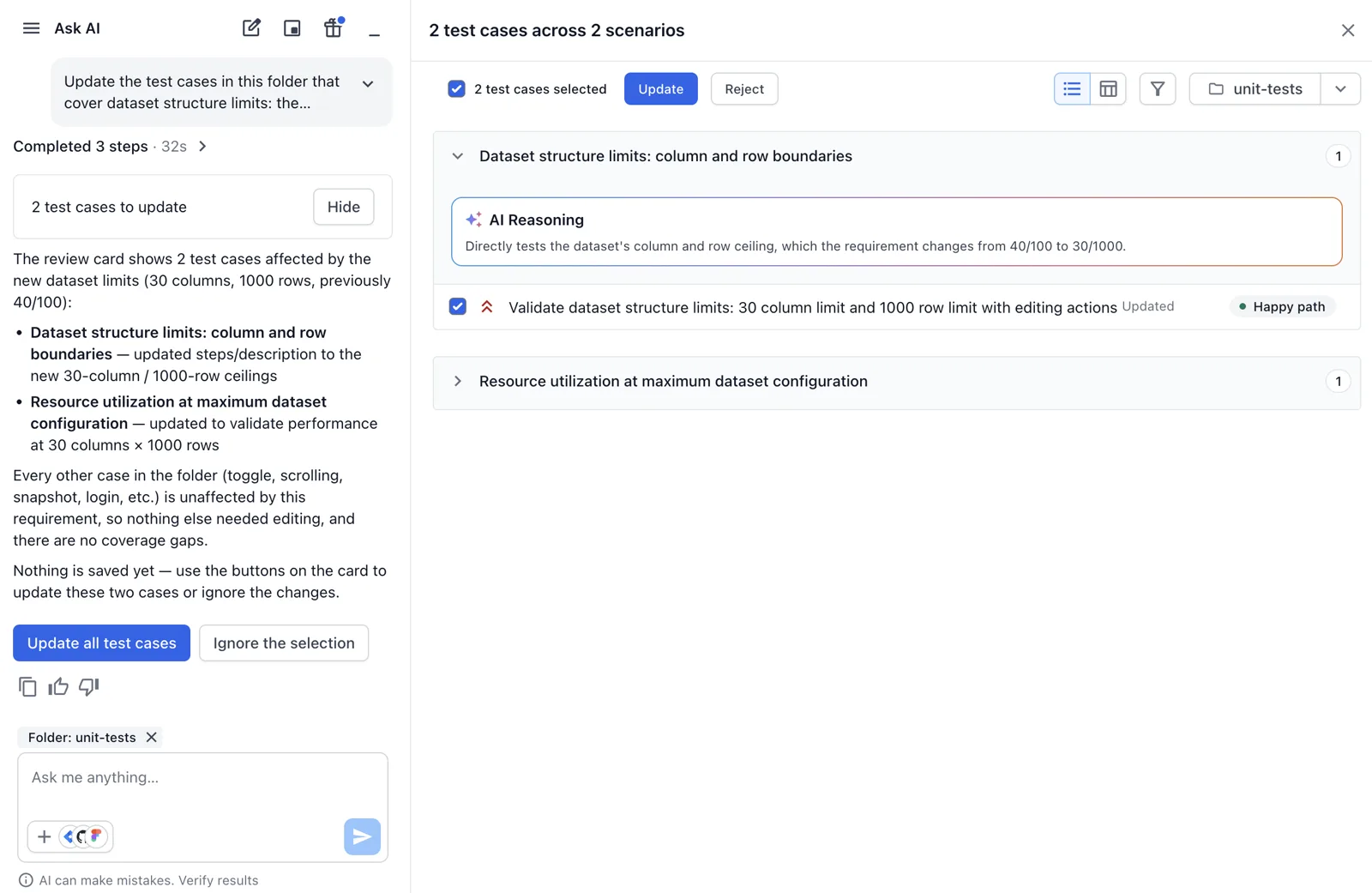Open the Validate dataset structure limits test case
The height and width of the screenshot is (893, 1372).
pyautogui.click(x=812, y=308)
